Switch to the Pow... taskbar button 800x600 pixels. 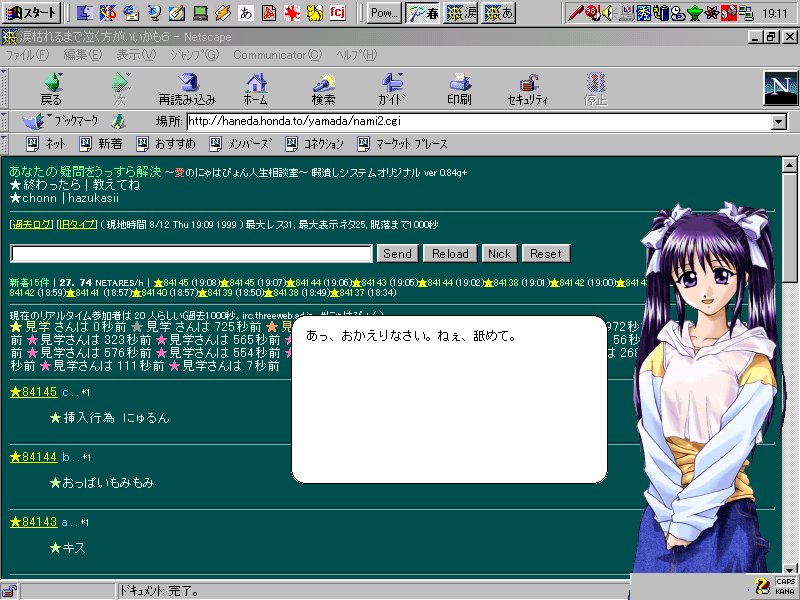pyautogui.click(x=384, y=13)
